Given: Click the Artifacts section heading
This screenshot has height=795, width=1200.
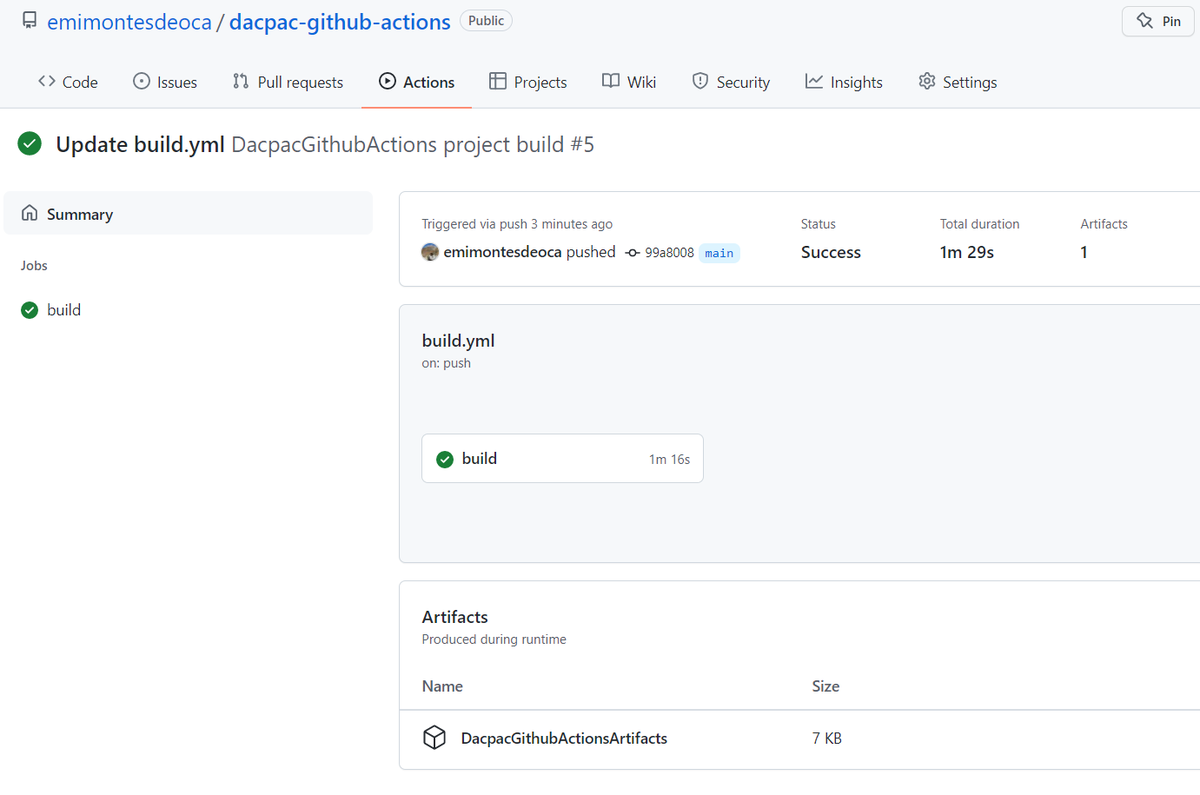Looking at the screenshot, I should 455,617.
